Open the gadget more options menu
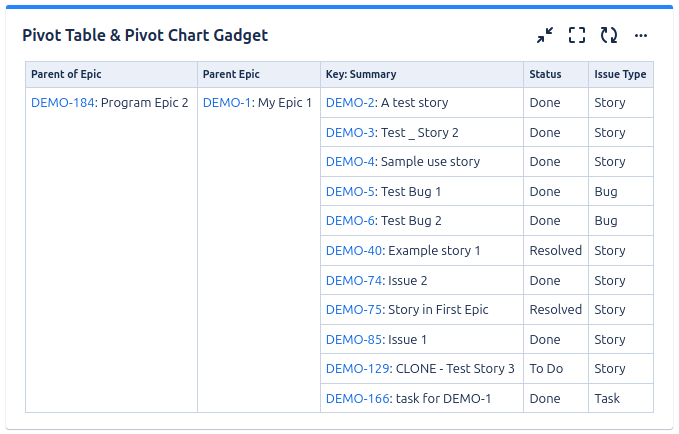The height and width of the screenshot is (434, 679). [x=641, y=36]
